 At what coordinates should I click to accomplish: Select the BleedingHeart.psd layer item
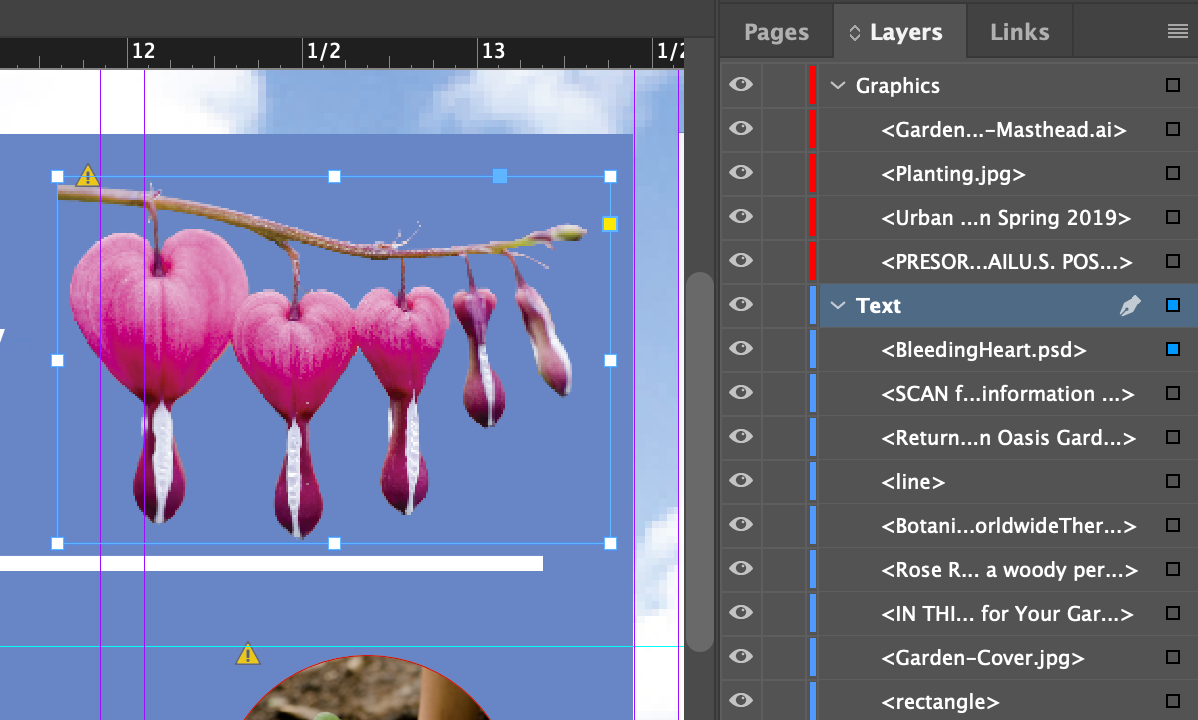tap(983, 350)
